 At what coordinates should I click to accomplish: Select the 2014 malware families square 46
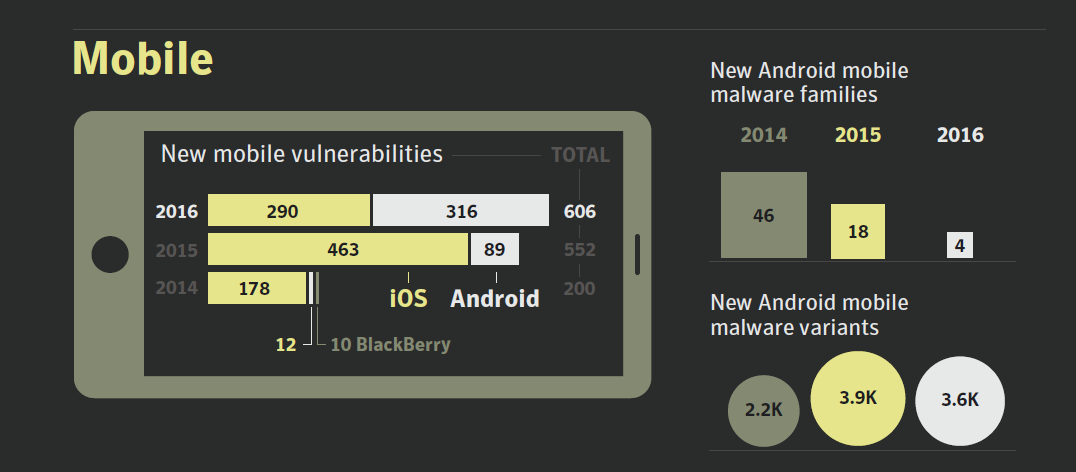coord(764,215)
